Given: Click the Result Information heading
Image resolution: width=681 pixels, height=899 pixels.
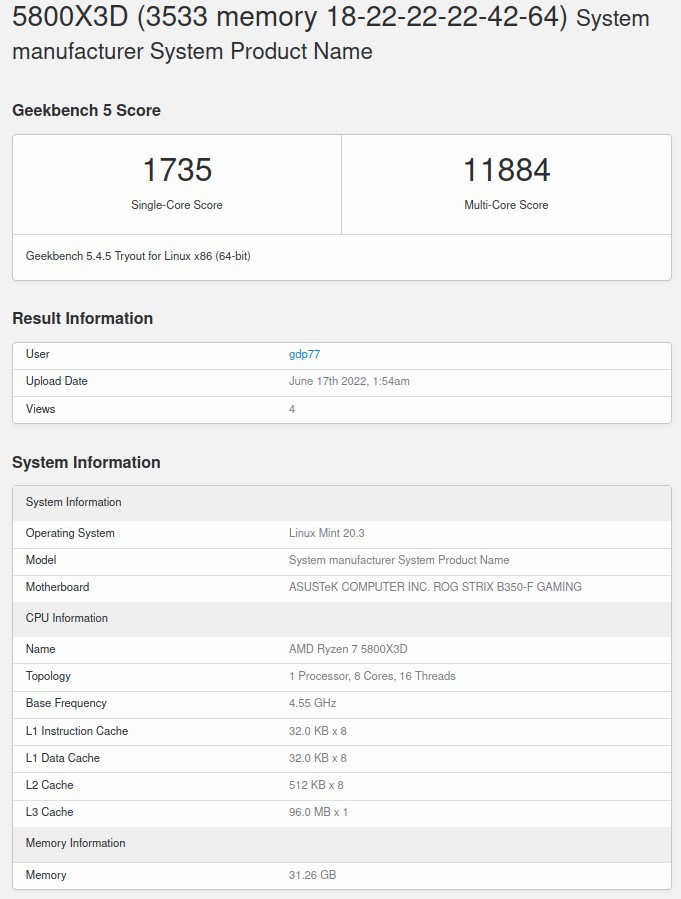Looking at the screenshot, I should point(82,318).
